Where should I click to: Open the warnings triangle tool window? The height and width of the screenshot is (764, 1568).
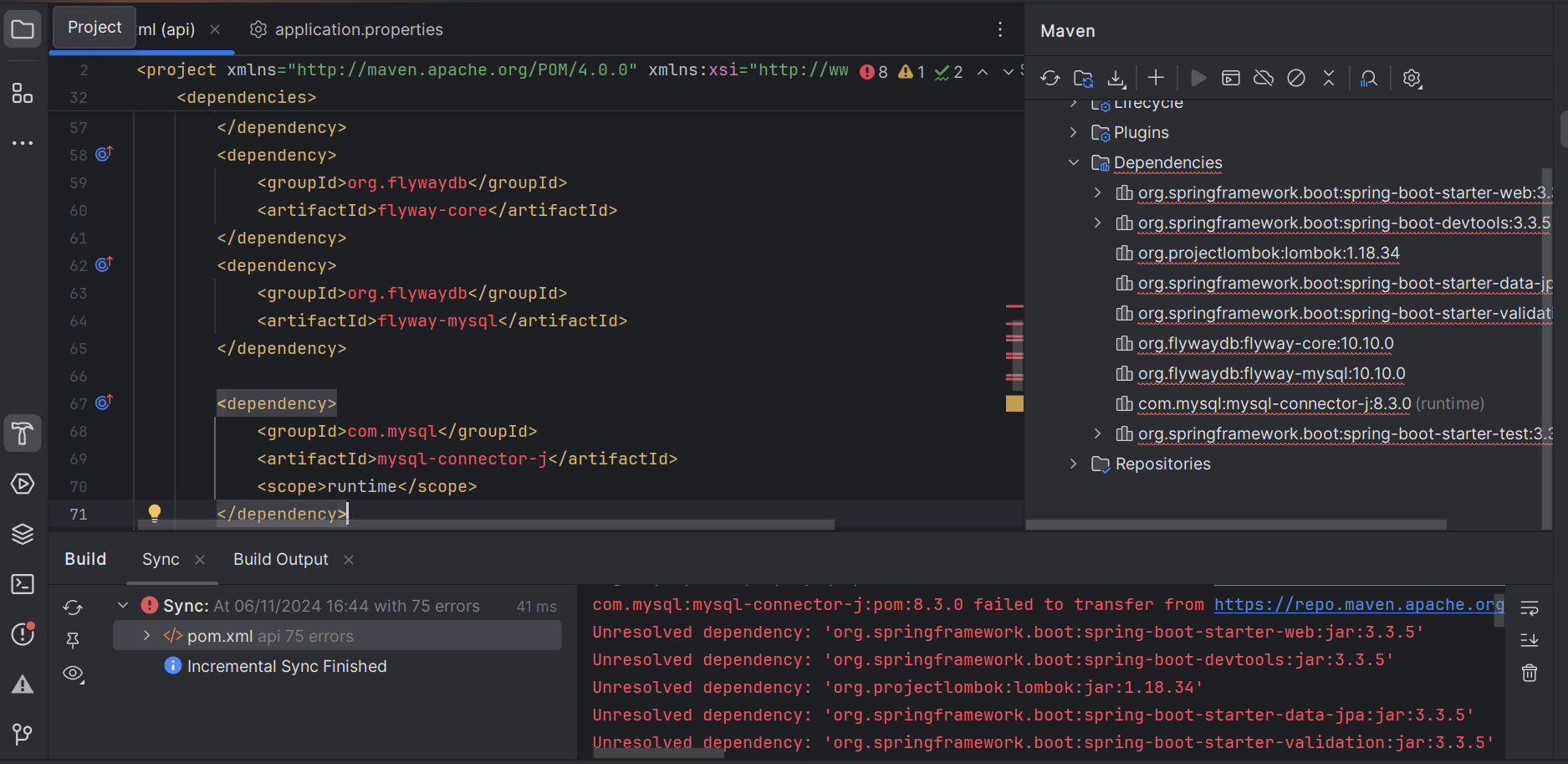coord(23,685)
